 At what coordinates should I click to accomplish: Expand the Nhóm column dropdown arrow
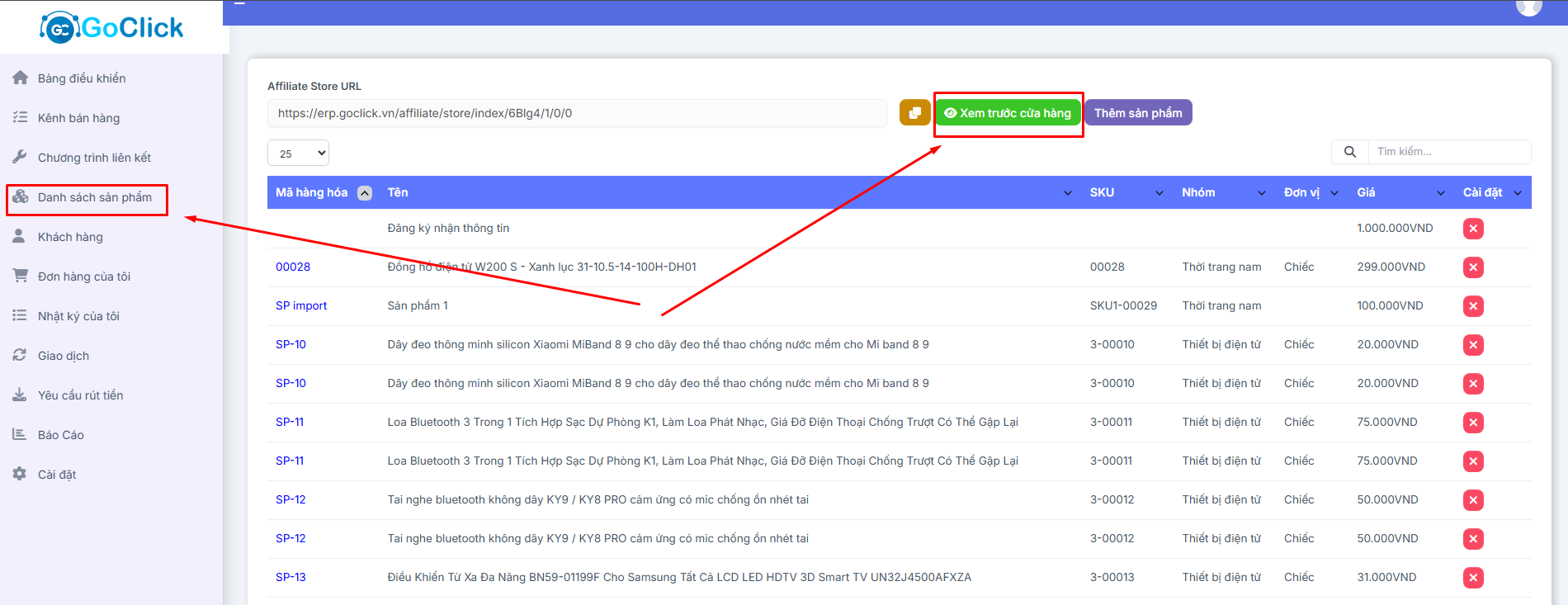(x=1261, y=193)
